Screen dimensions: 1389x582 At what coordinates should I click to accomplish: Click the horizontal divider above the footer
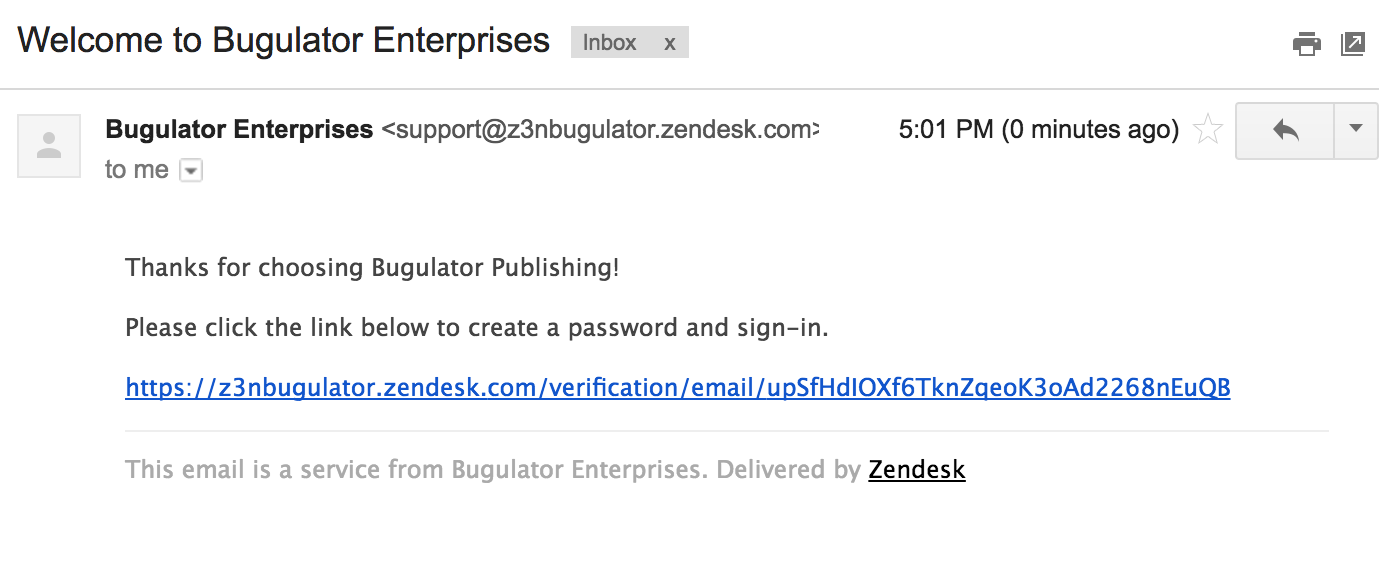pos(727,431)
